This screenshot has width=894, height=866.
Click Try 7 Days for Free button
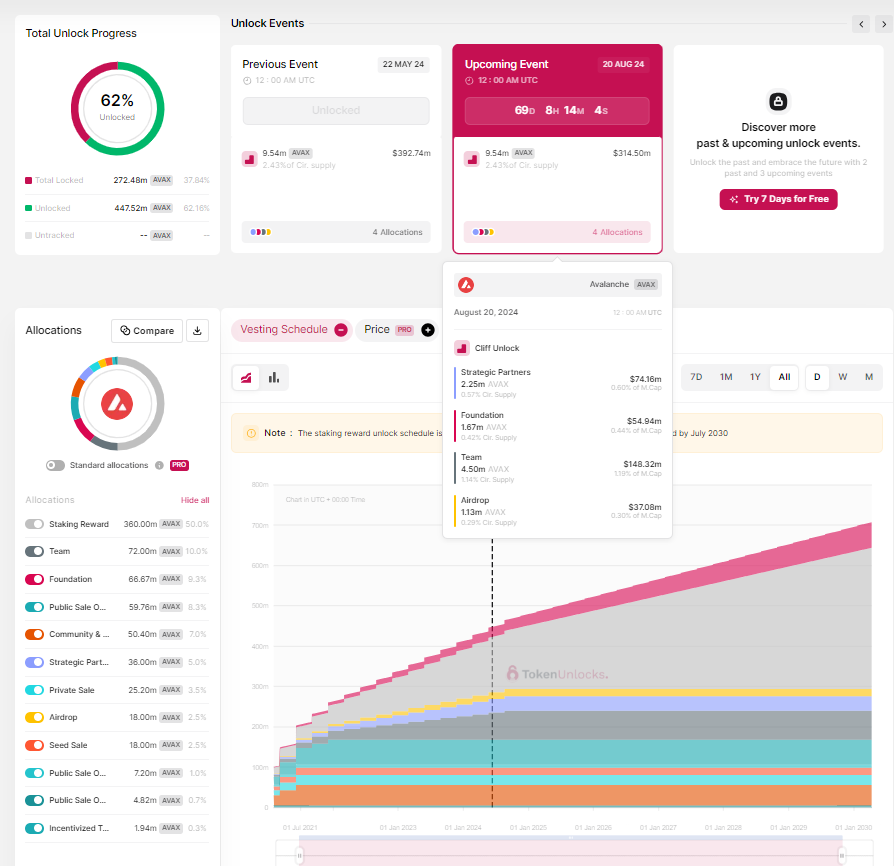[778, 199]
